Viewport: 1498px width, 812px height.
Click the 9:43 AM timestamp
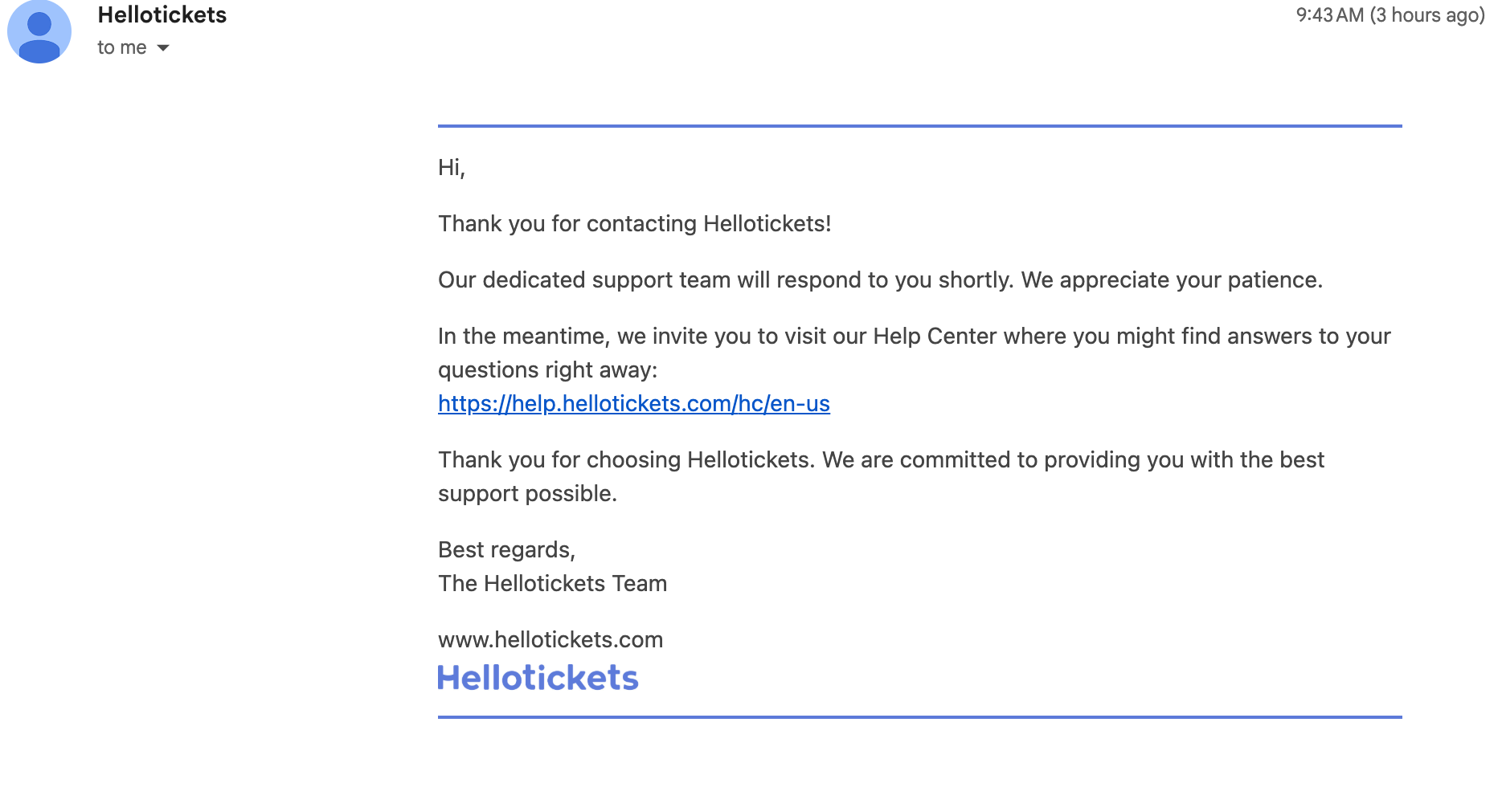point(1328,14)
